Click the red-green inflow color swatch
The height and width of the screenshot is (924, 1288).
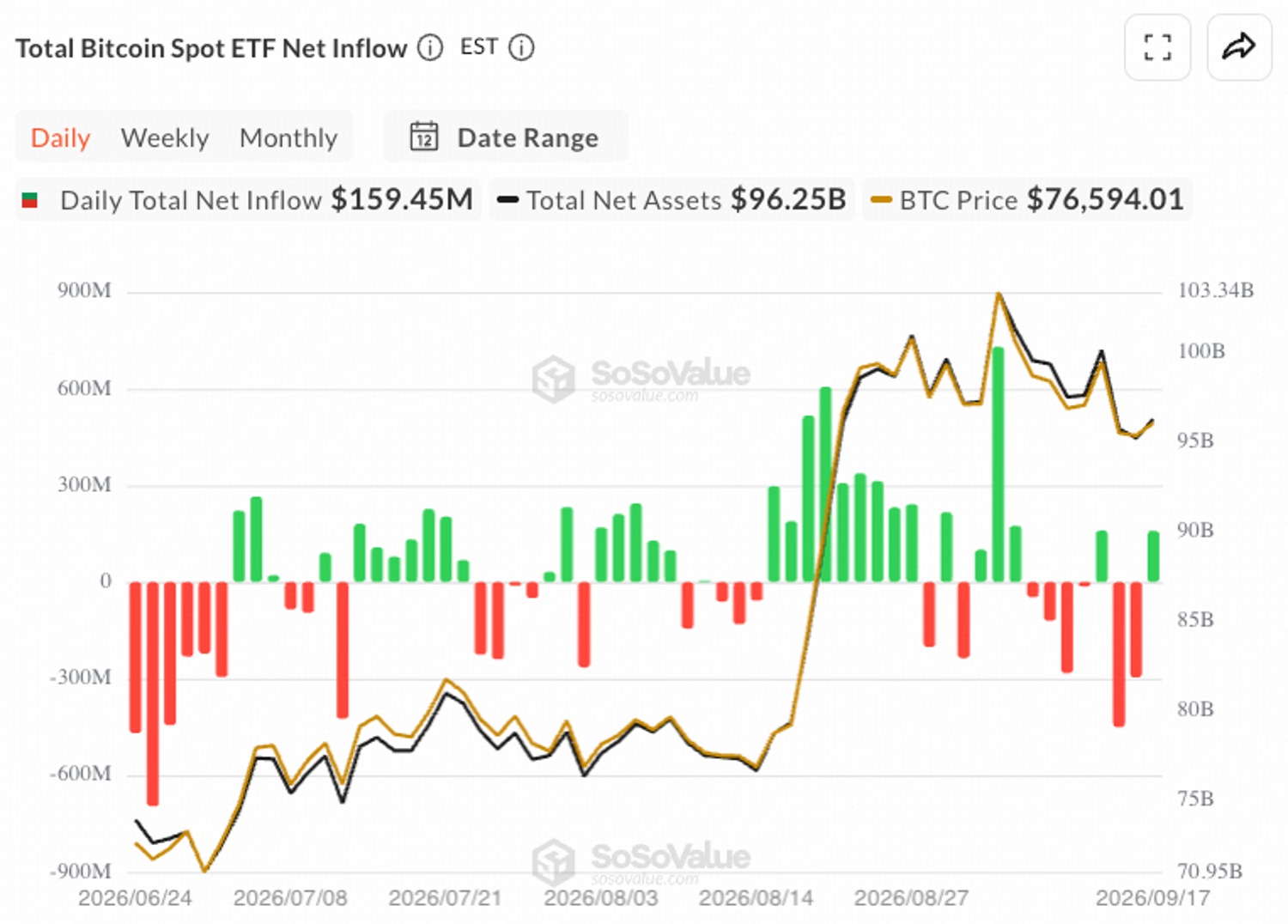click(29, 201)
